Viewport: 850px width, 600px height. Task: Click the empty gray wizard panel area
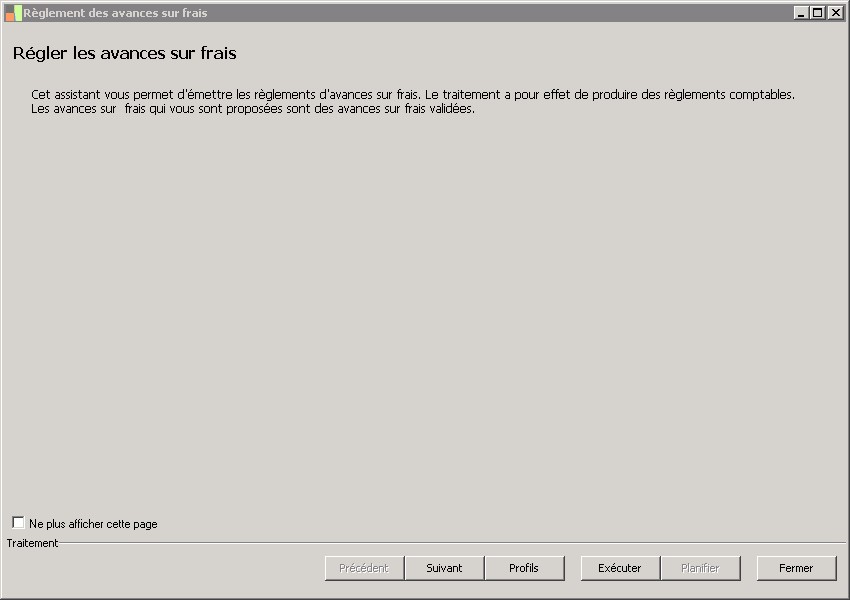coord(425,310)
